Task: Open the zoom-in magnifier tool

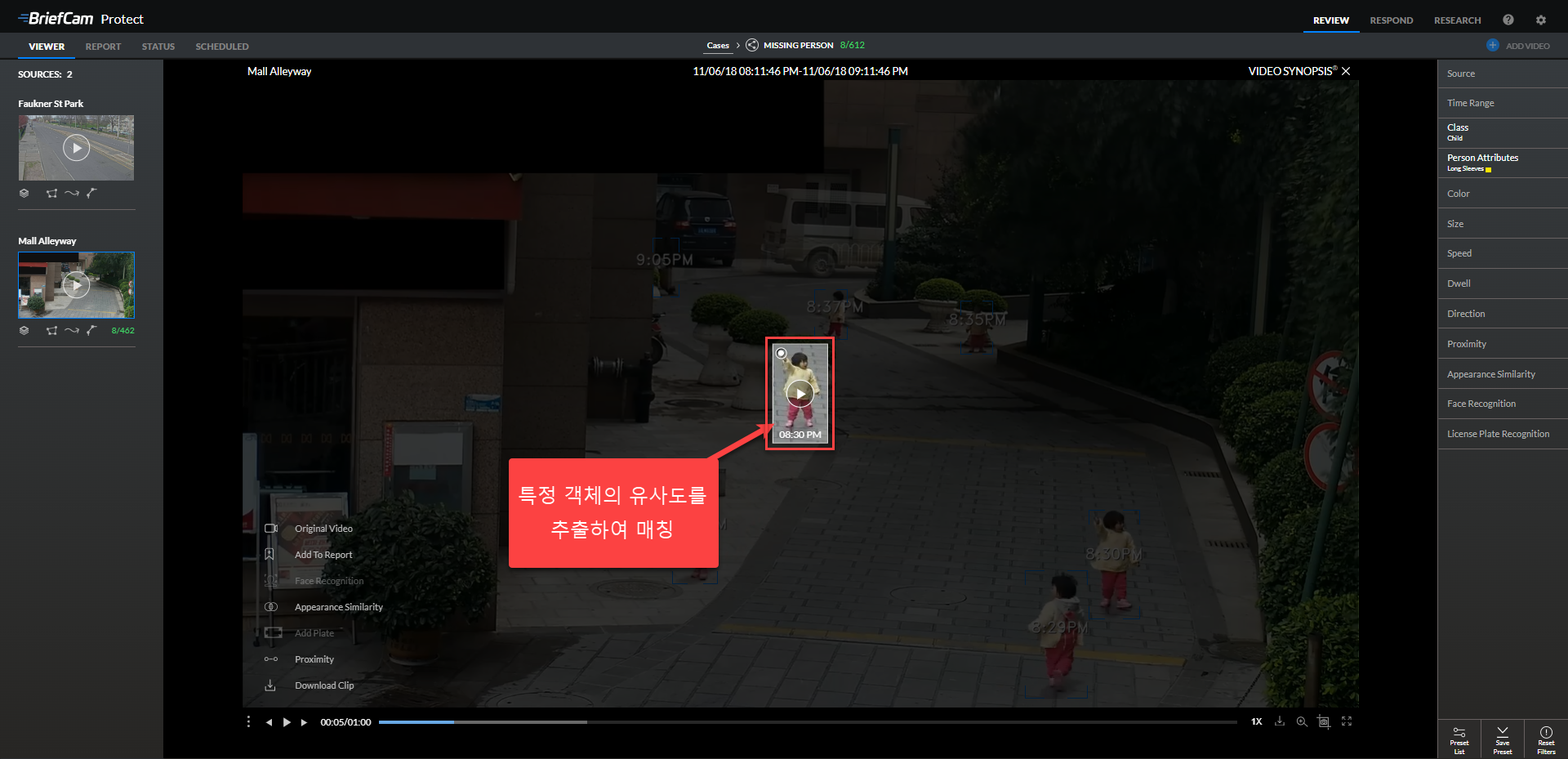Action: click(x=1302, y=721)
